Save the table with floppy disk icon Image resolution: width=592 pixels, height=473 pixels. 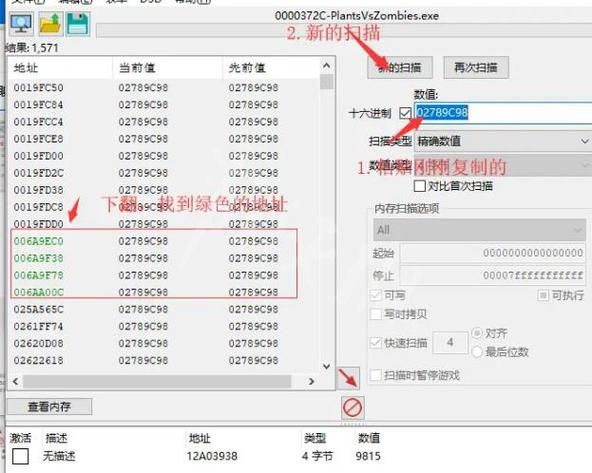(78, 24)
